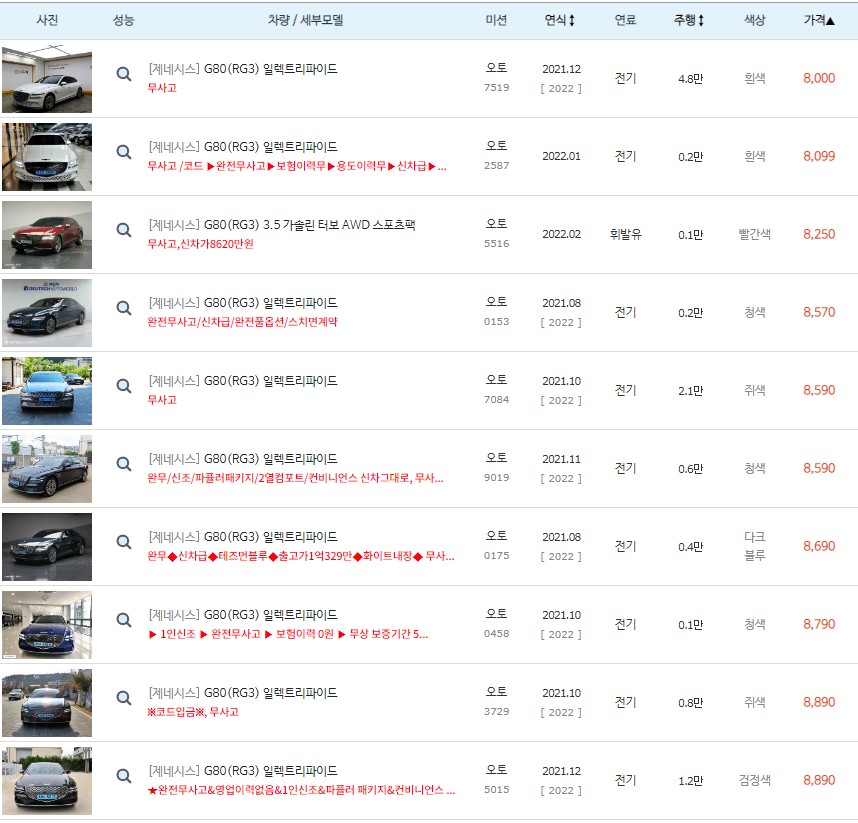Click price 8,790
858x823 pixels.
pyautogui.click(x=819, y=624)
